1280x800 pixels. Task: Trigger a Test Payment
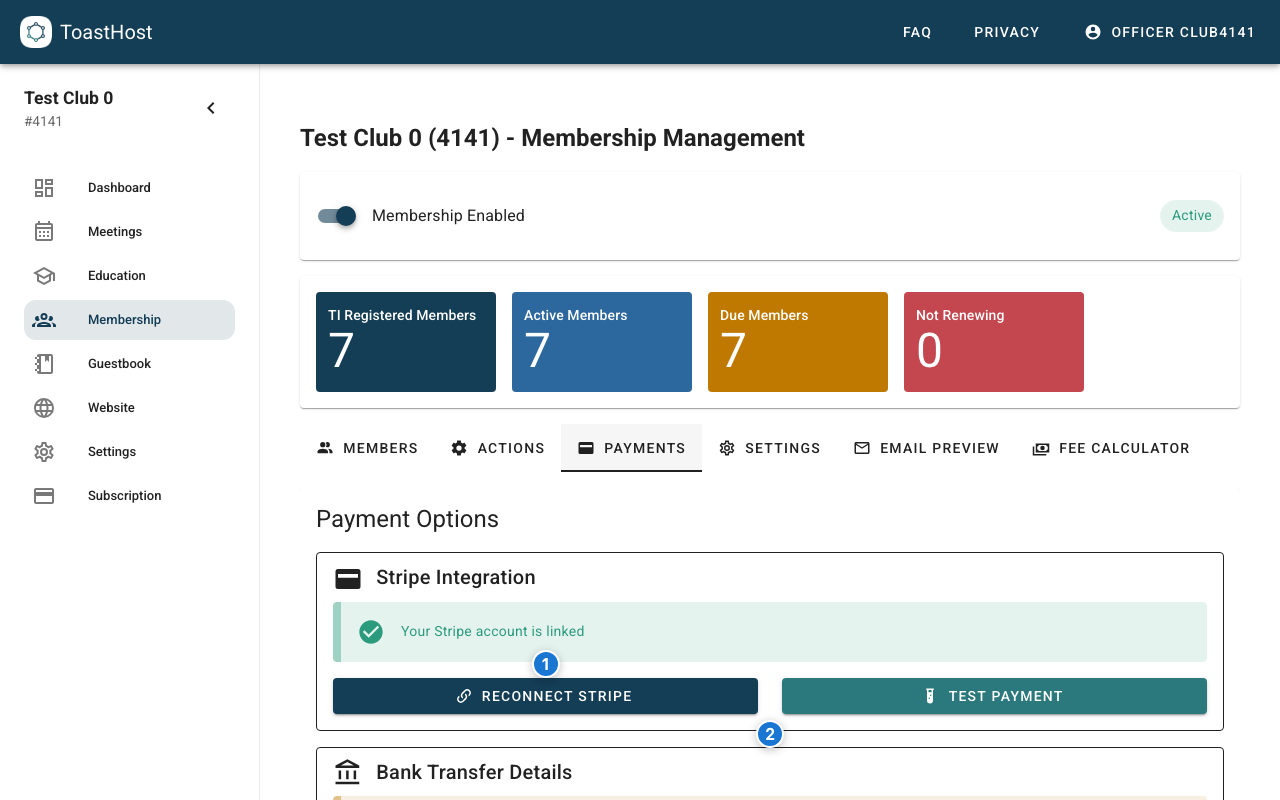pos(994,696)
